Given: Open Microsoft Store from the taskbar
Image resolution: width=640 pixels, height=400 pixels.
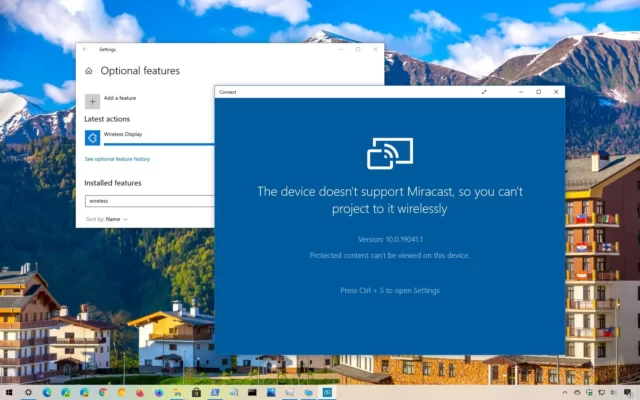Looking at the screenshot, I should (x=196, y=393).
